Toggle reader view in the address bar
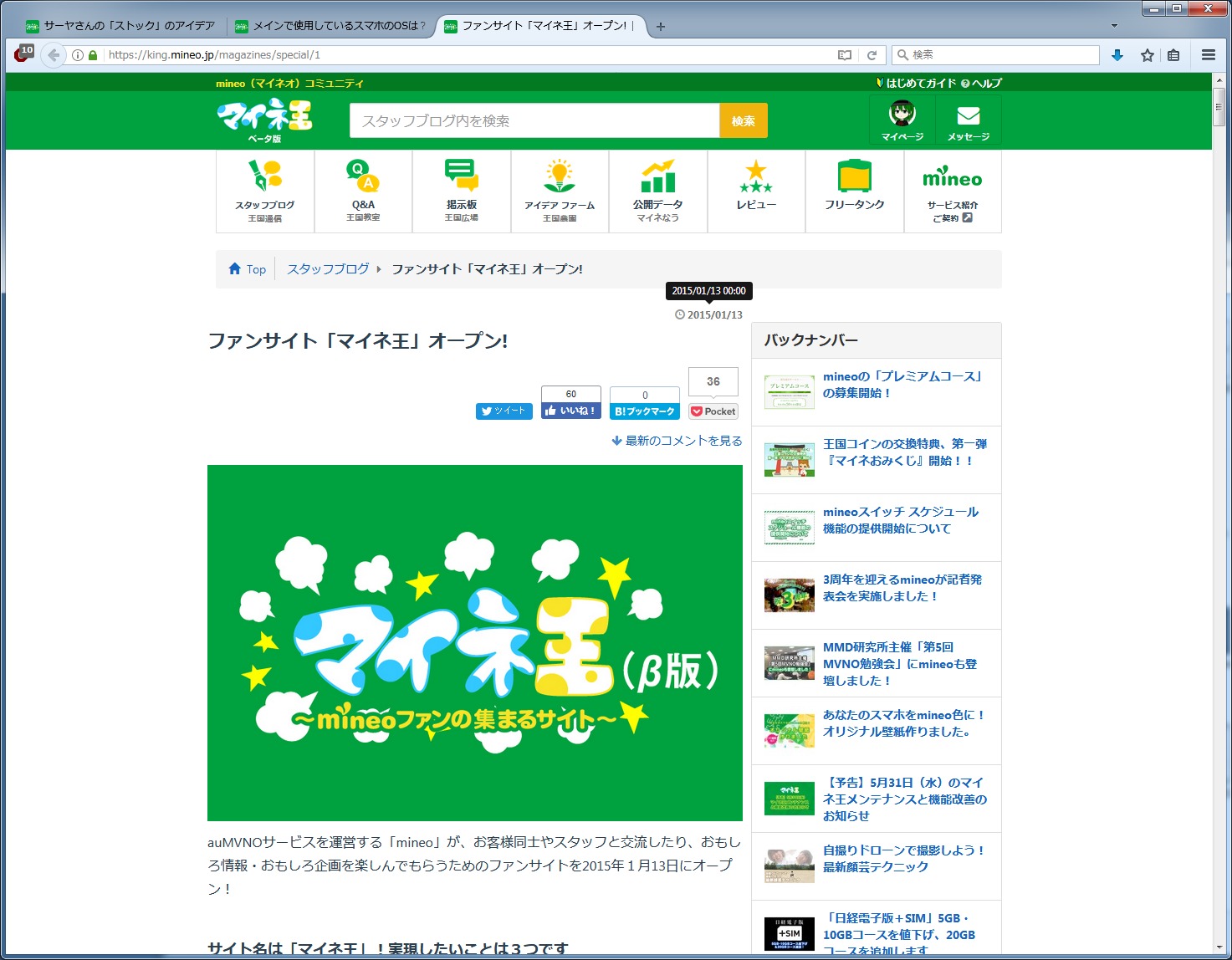The image size is (1232, 960). pyautogui.click(x=845, y=55)
